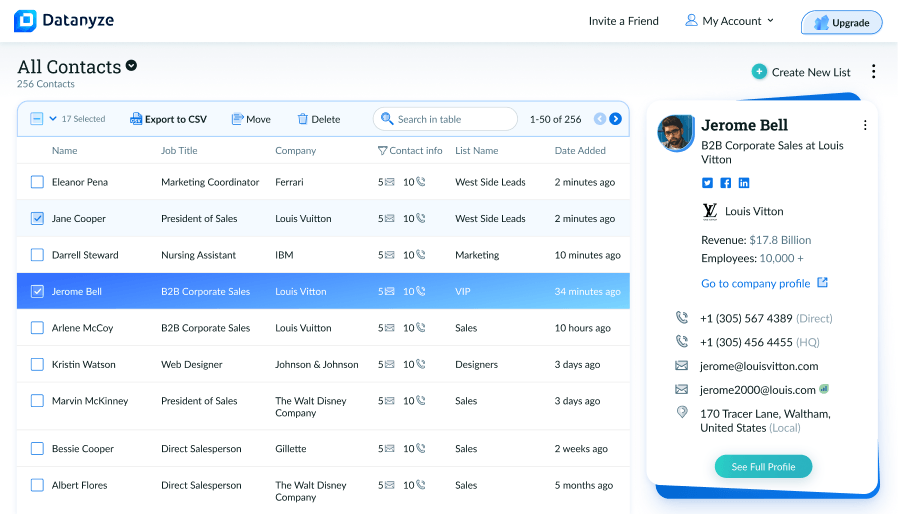Sort by Company column header
This screenshot has width=912, height=514.
coord(295,151)
